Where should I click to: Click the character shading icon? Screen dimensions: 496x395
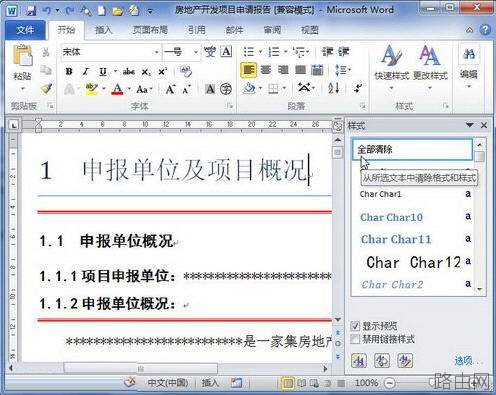click(x=210, y=89)
